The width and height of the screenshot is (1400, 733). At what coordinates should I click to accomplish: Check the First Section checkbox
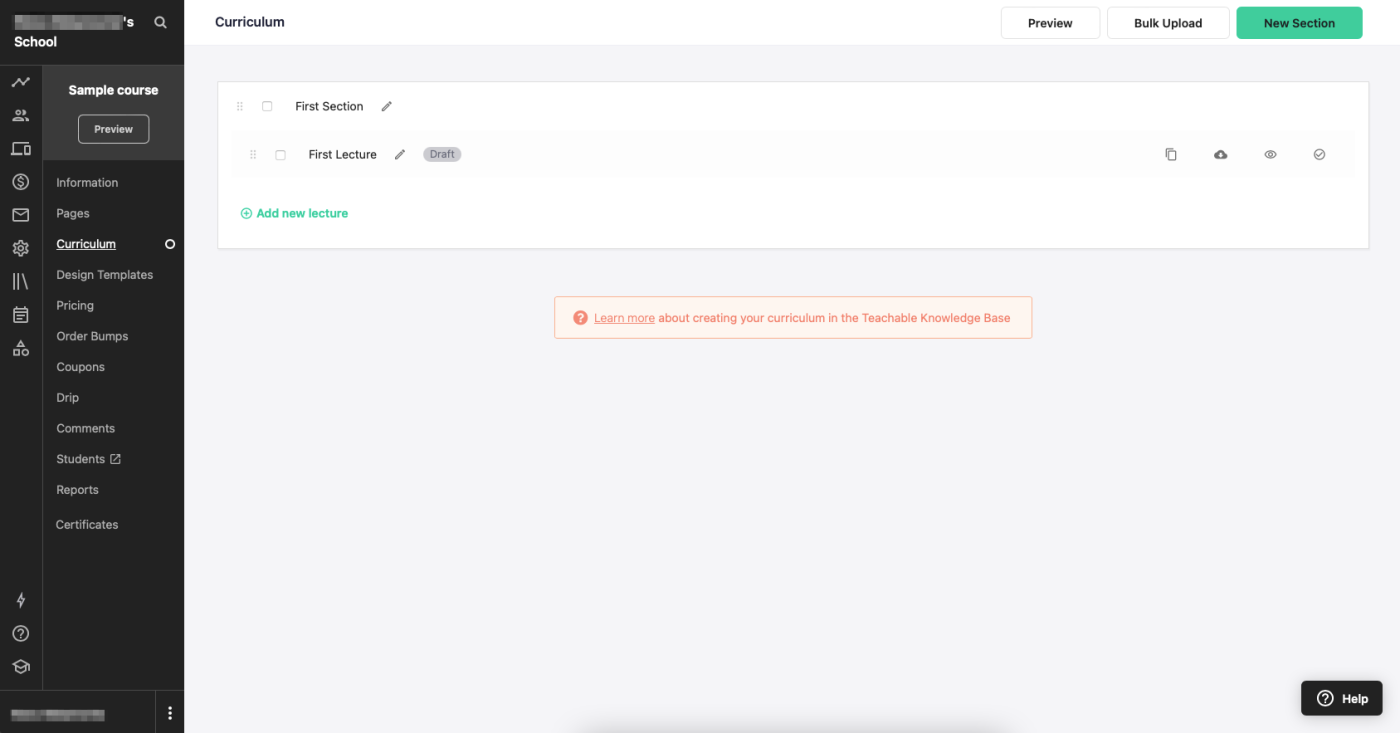click(267, 106)
